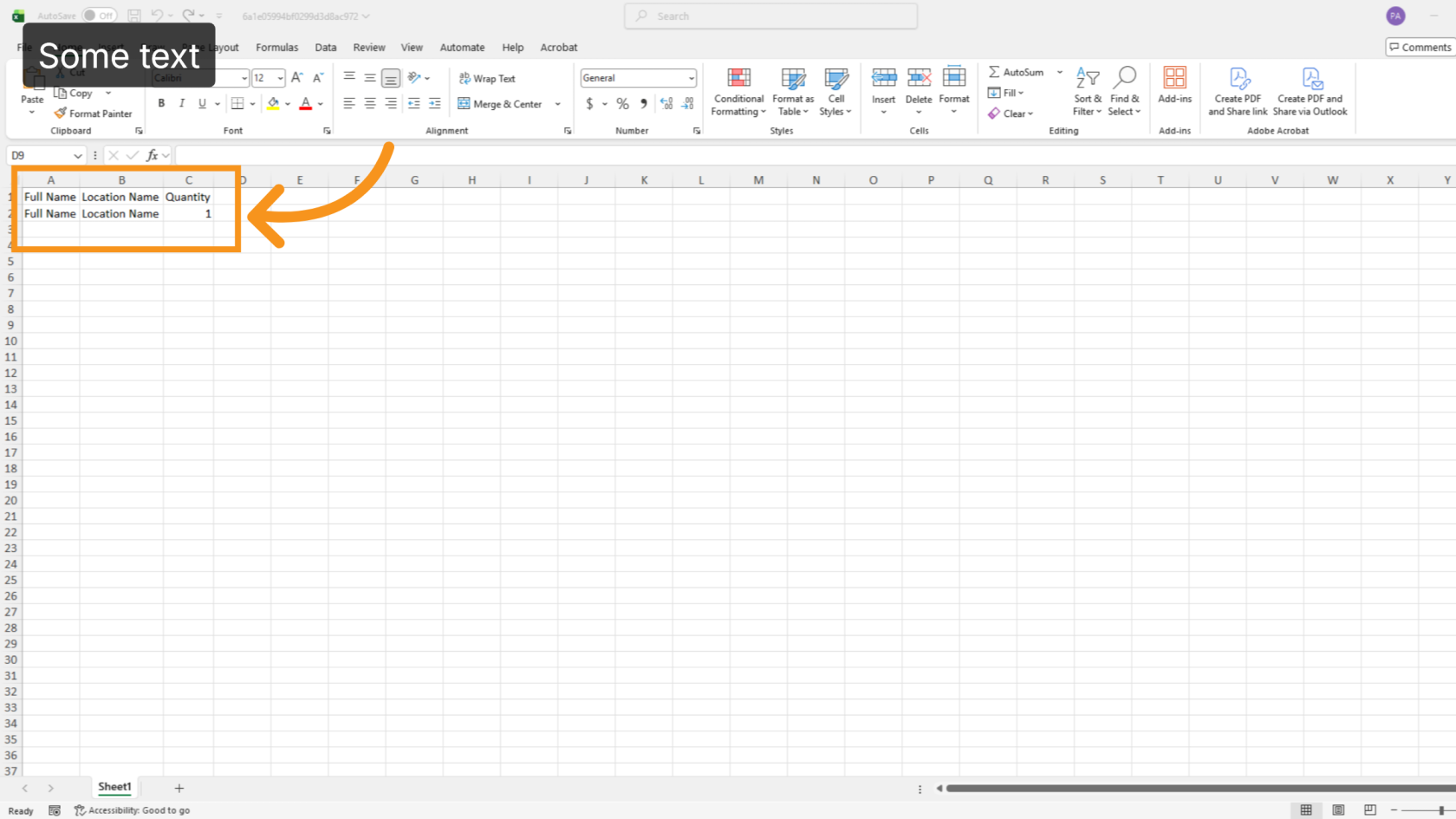The height and width of the screenshot is (819, 1456).
Task: Toggle bold formatting
Action: (161, 103)
